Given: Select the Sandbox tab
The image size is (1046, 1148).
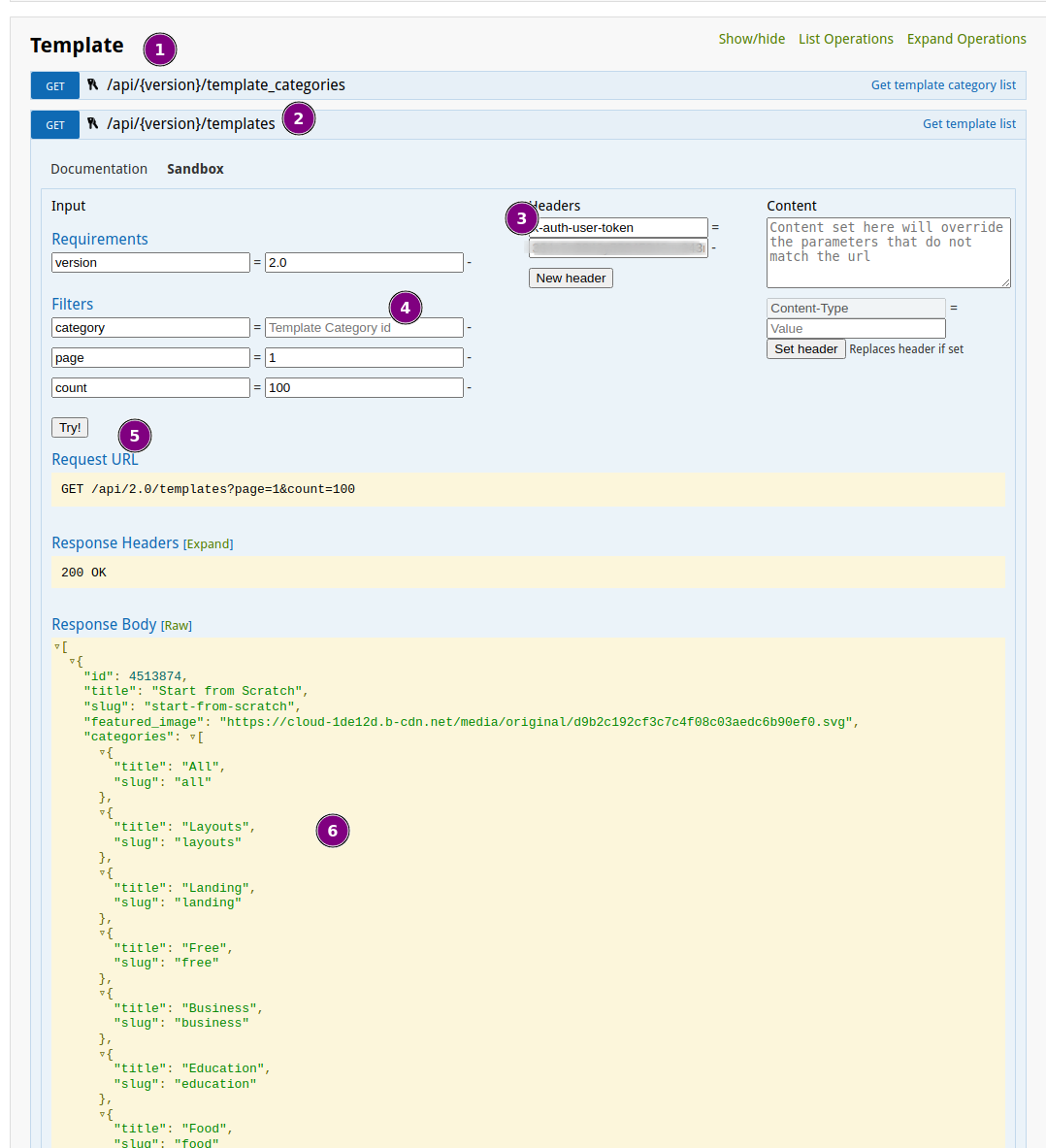Looking at the screenshot, I should 195,169.
